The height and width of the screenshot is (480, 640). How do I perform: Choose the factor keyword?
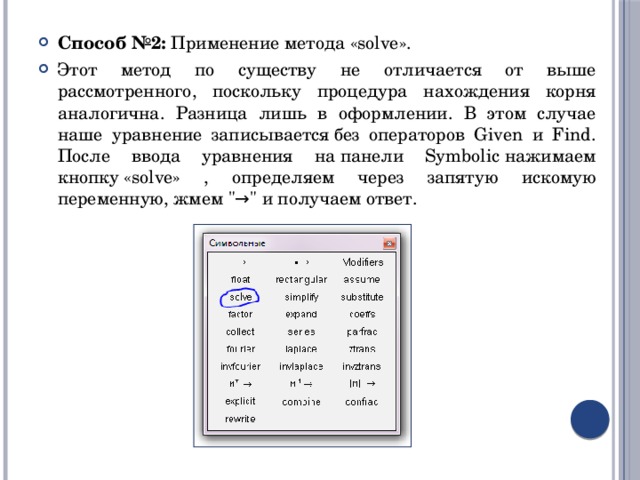[x=240, y=314]
